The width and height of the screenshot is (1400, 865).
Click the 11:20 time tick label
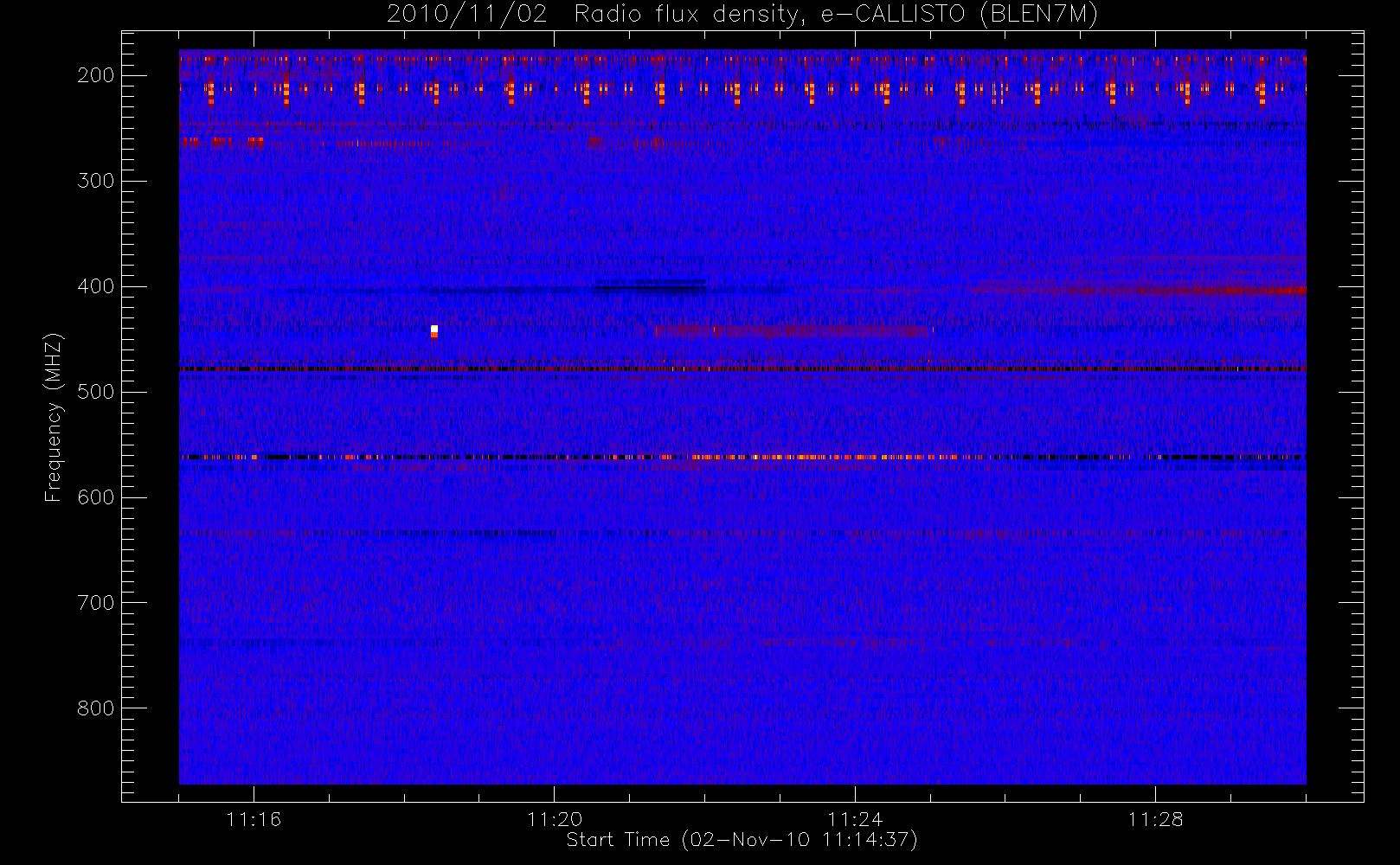click(x=555, y=819)
